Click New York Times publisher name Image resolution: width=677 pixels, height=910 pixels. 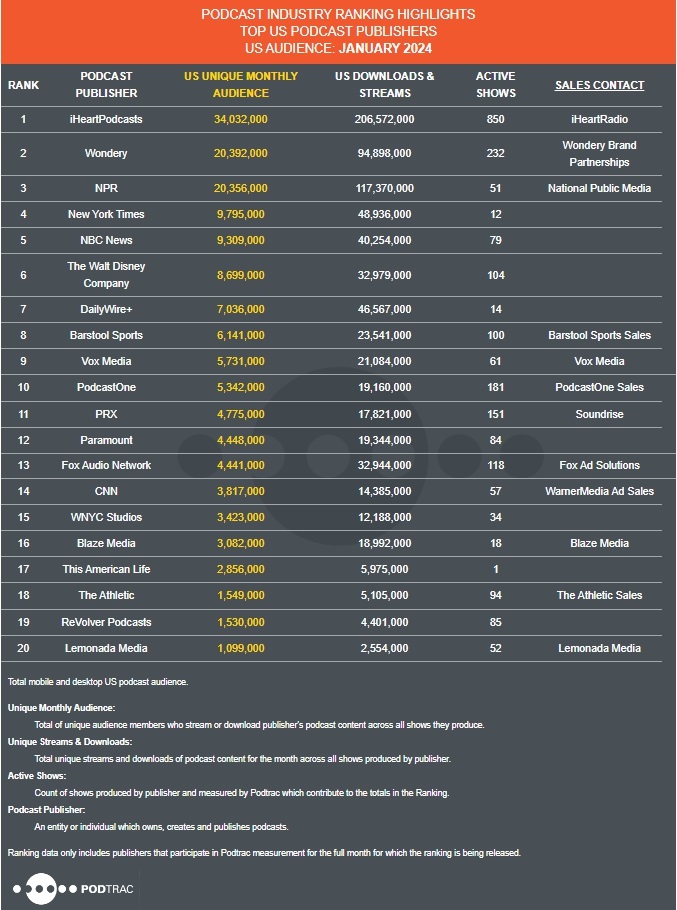[x=106, y=214]
